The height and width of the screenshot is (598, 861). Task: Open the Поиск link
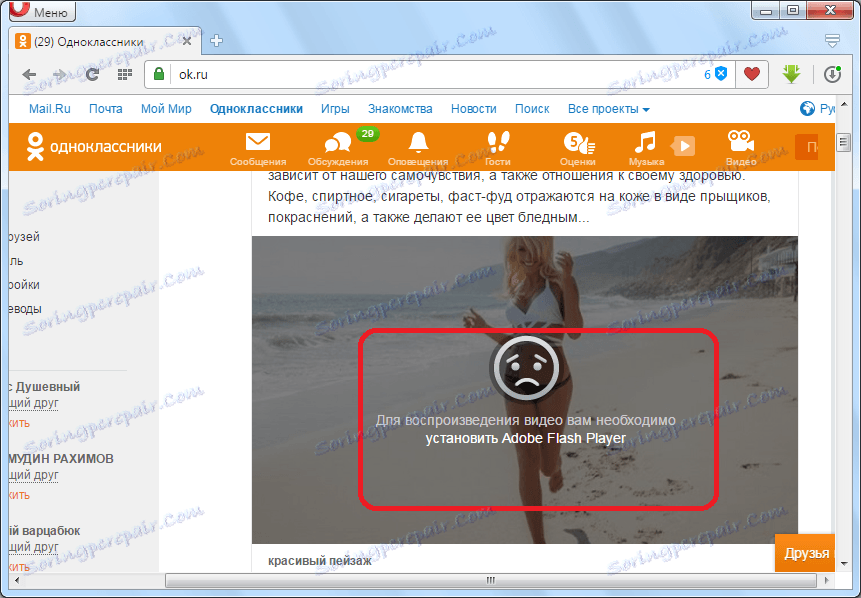[532, 109]
